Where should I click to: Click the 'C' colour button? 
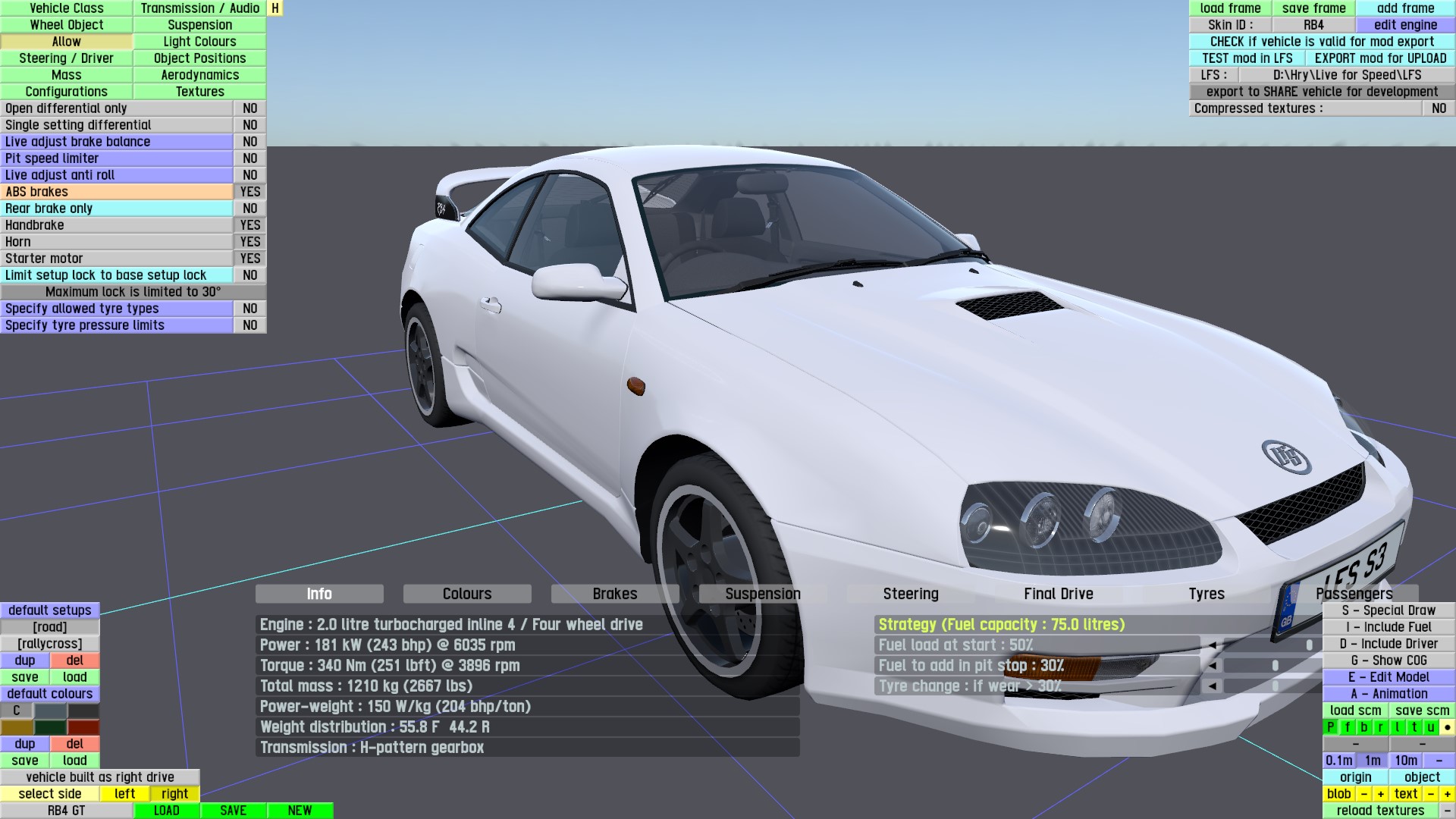[x=17, y=711]
